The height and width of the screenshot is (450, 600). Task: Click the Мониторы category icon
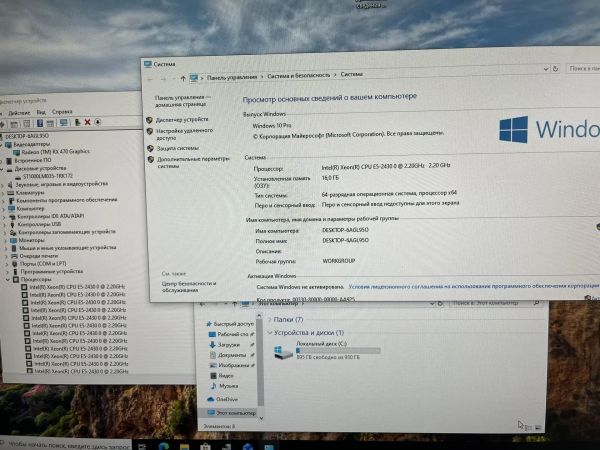(13, 240)
